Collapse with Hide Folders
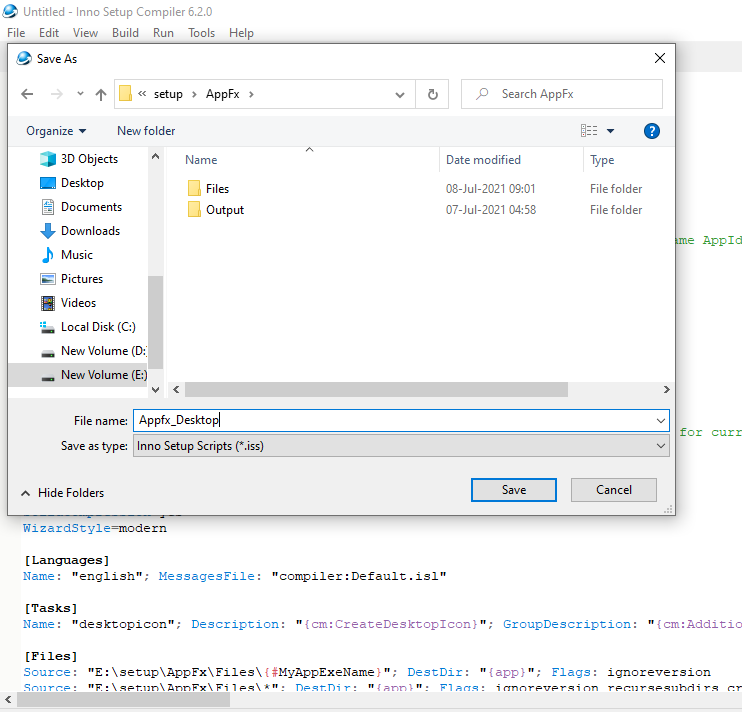 click(x=63, y=493)
